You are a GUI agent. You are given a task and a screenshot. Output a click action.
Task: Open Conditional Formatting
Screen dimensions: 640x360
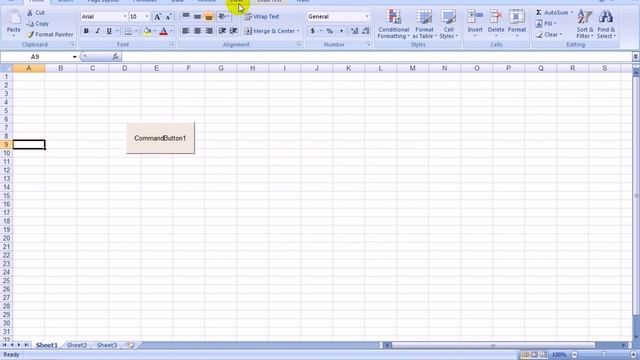point(393,24)
